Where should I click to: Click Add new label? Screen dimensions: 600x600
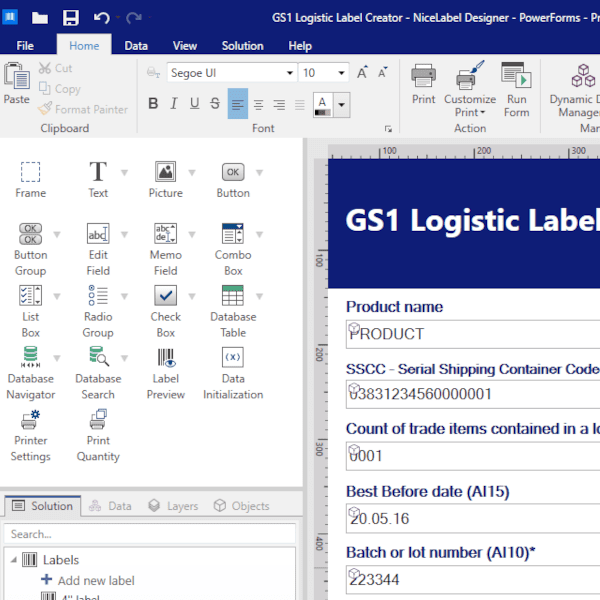coord(88,580)
